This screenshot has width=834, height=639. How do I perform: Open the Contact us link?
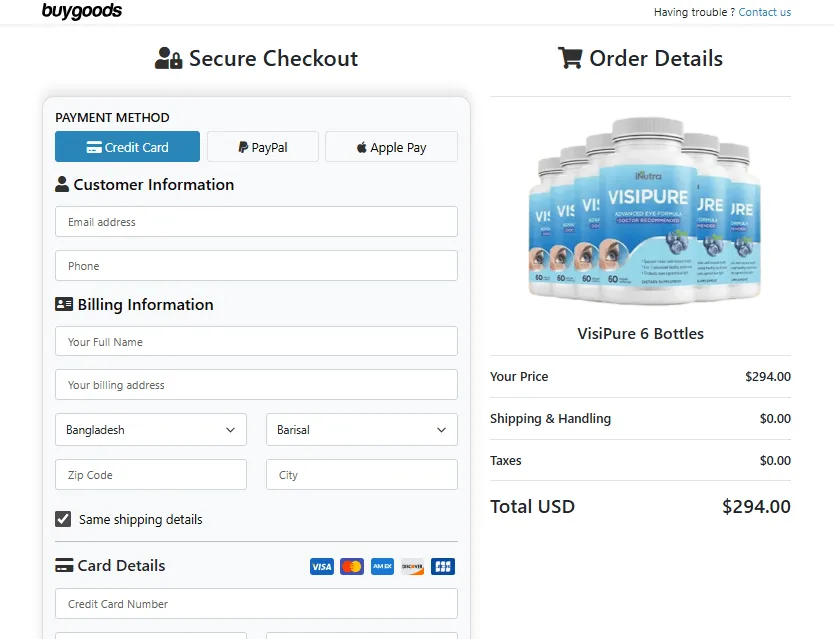click(764, 12)
